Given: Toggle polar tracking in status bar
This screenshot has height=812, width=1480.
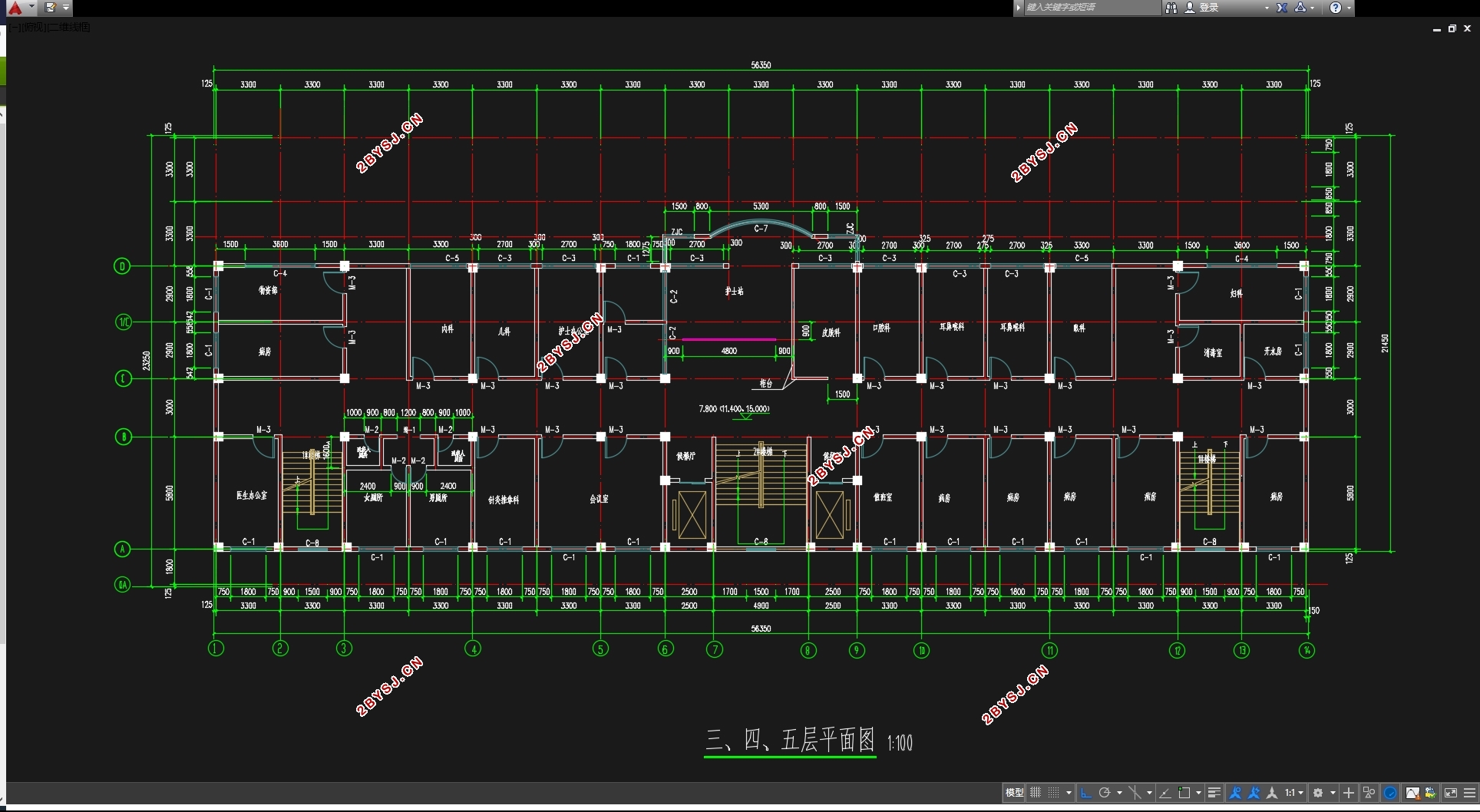Looking at the screenshot, I should [x=1104, y=793].
